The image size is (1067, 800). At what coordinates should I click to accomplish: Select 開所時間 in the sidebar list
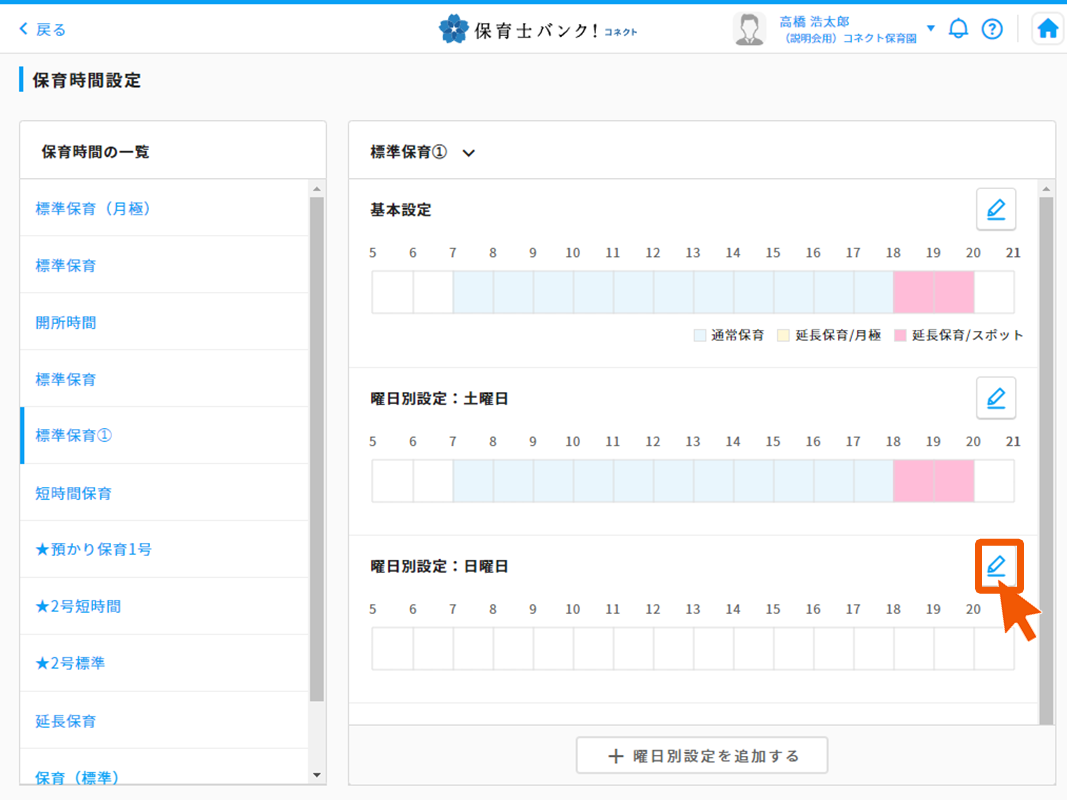66,323
